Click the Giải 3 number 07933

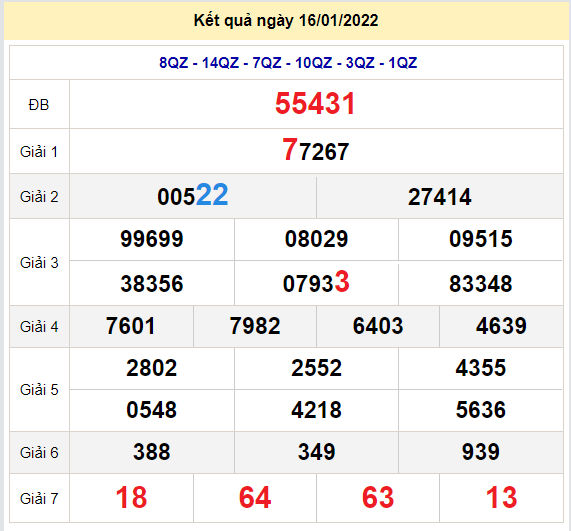(x=316, y=282)
